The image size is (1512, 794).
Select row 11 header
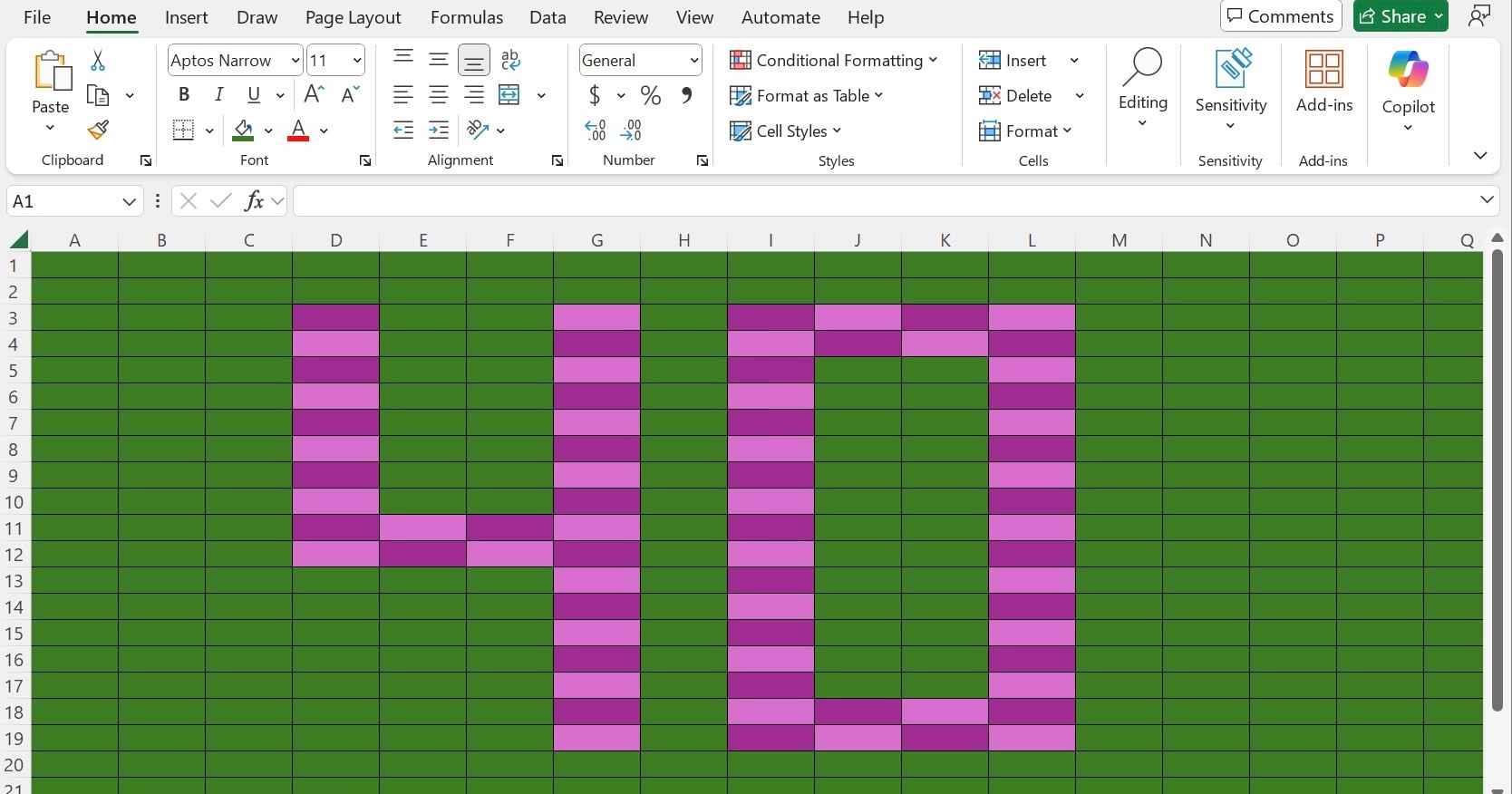[x=15, y=528]
